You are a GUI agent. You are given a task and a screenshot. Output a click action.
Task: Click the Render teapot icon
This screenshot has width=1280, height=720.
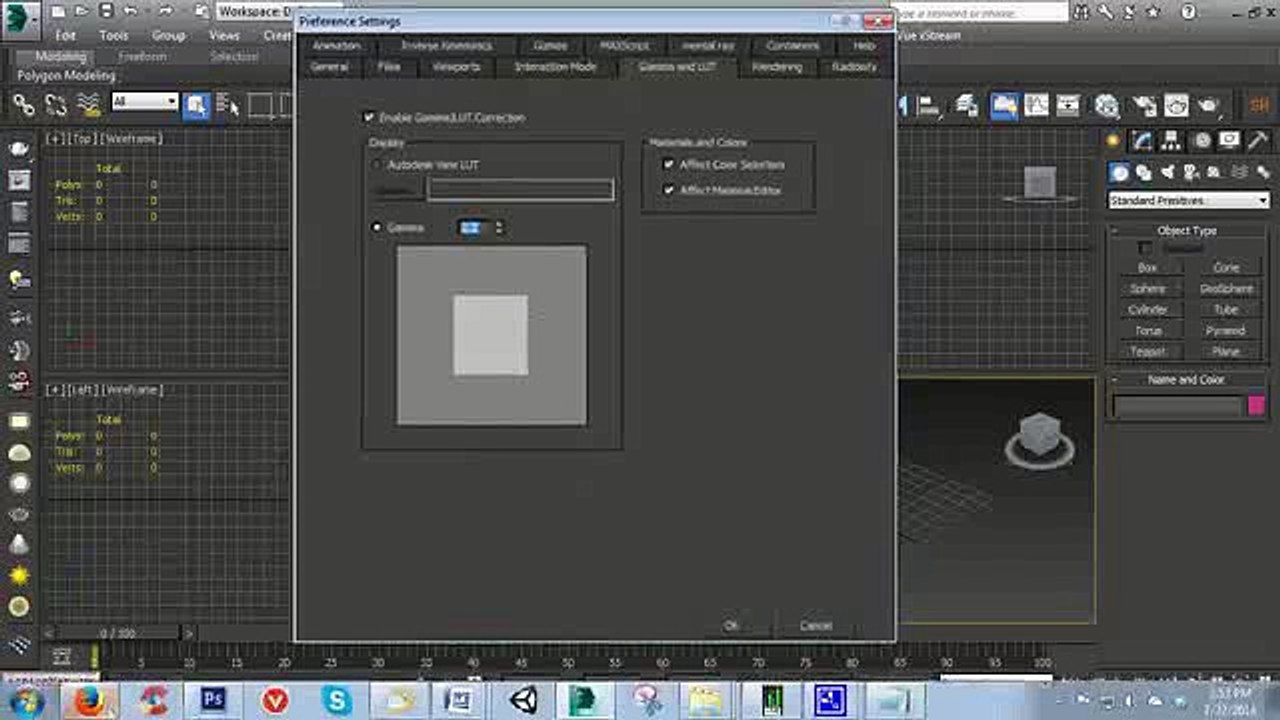[1209, 105]
